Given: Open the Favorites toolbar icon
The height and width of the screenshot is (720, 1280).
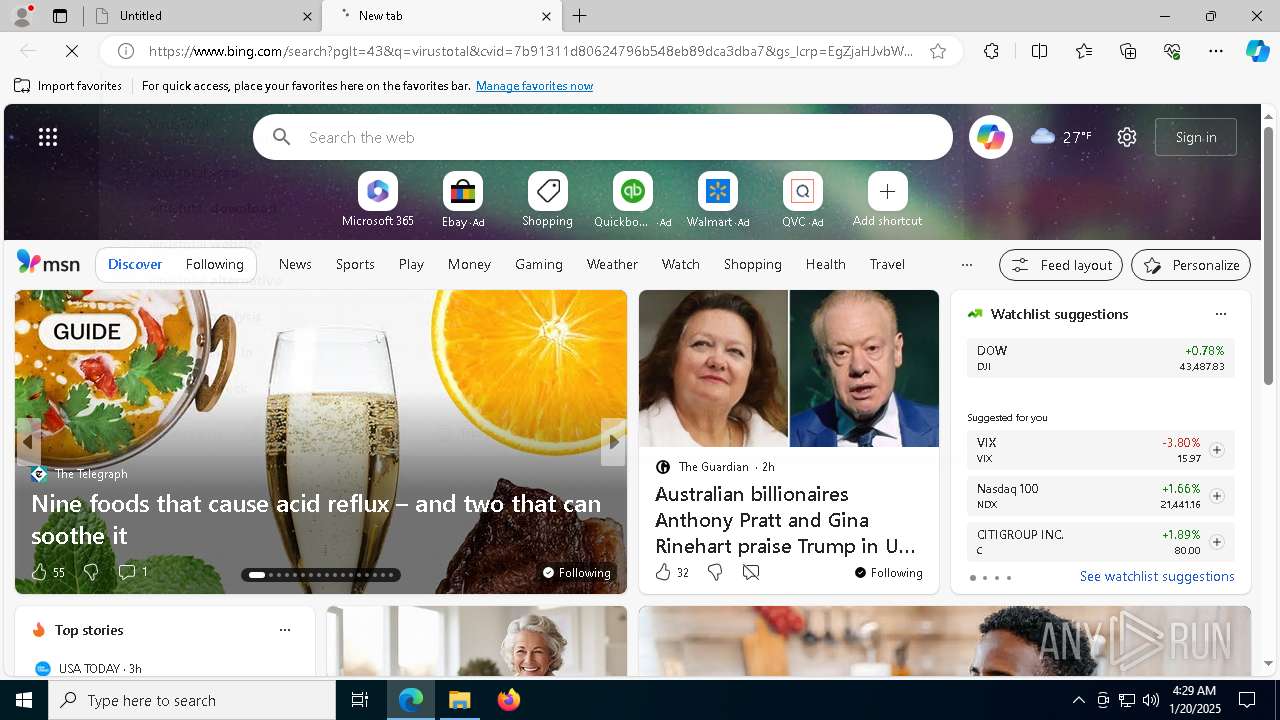Looking at the screenshot, I should pos(1084,51).
